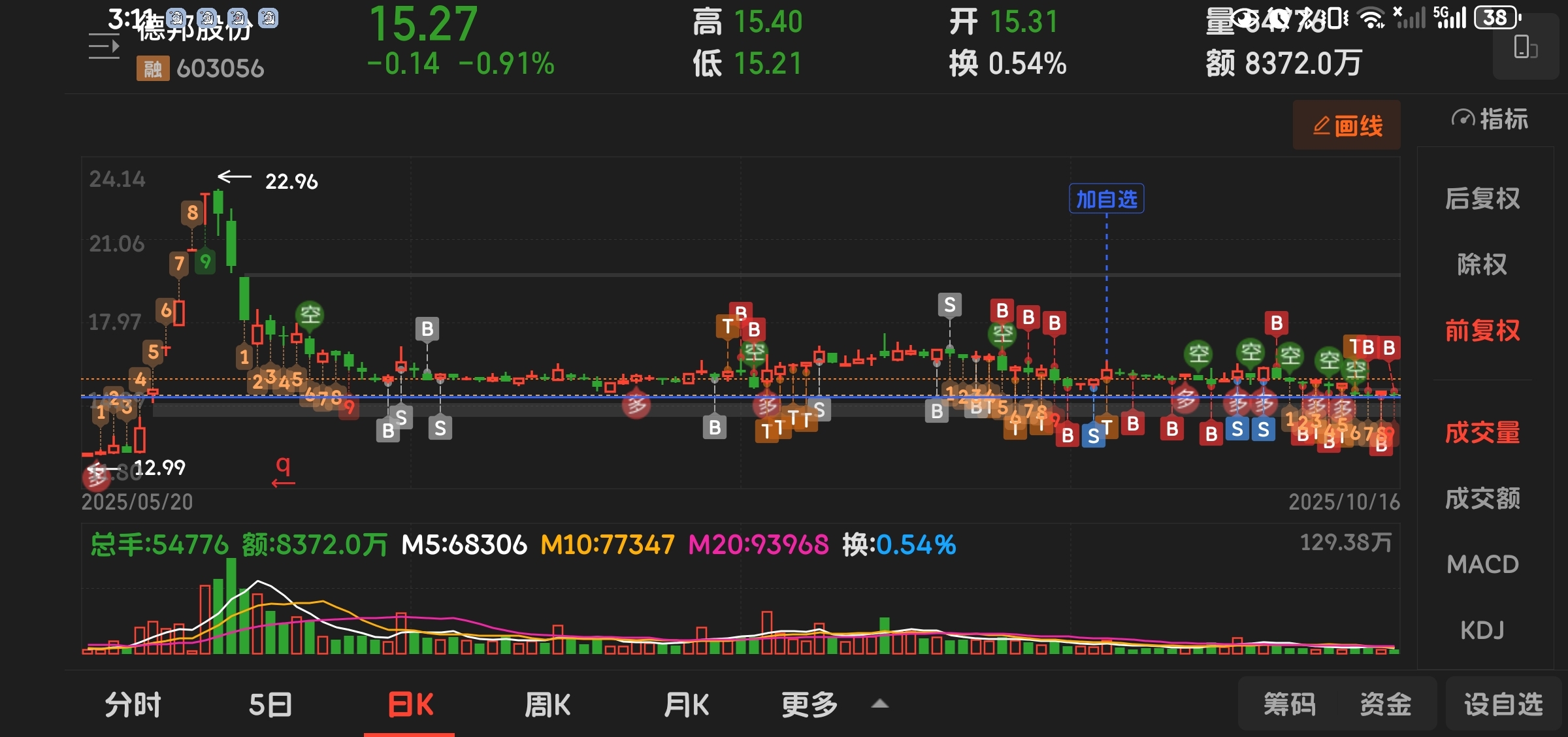
Task: Tap the green 空 signal near the June candles
Action: pyautogui.click(x=310, y=315)
